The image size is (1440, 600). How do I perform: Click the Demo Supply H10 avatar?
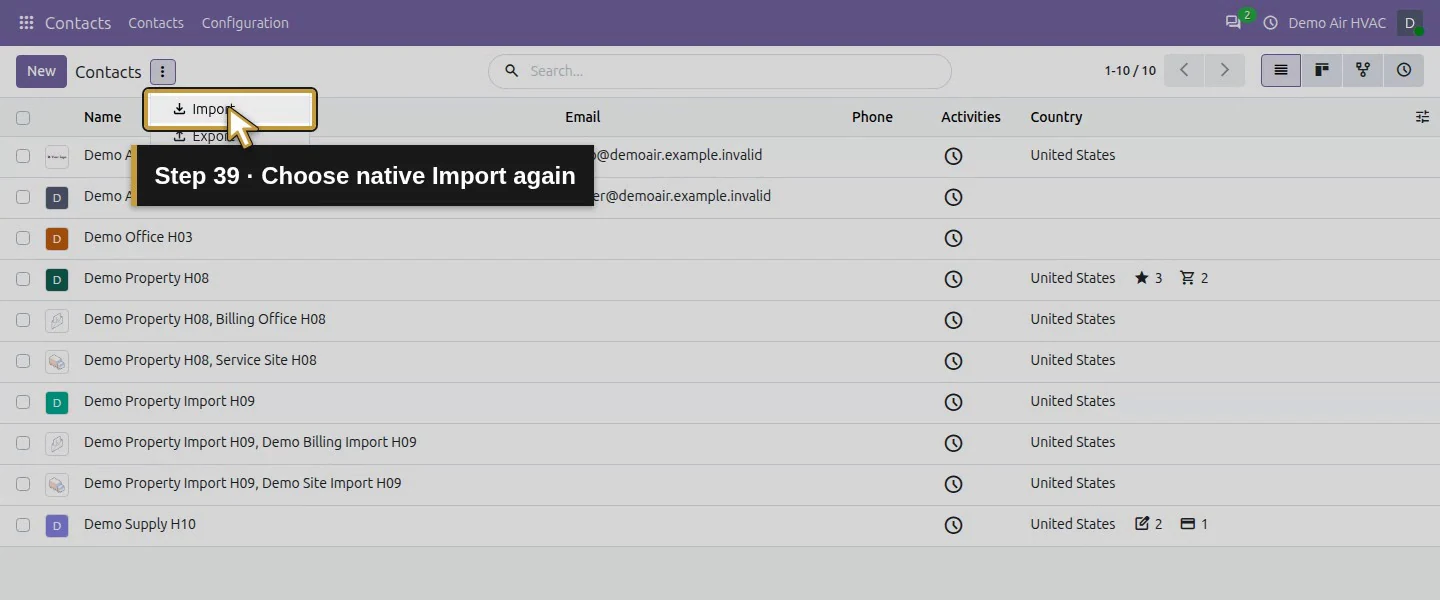pyautogui.click(x=57, y=525)
